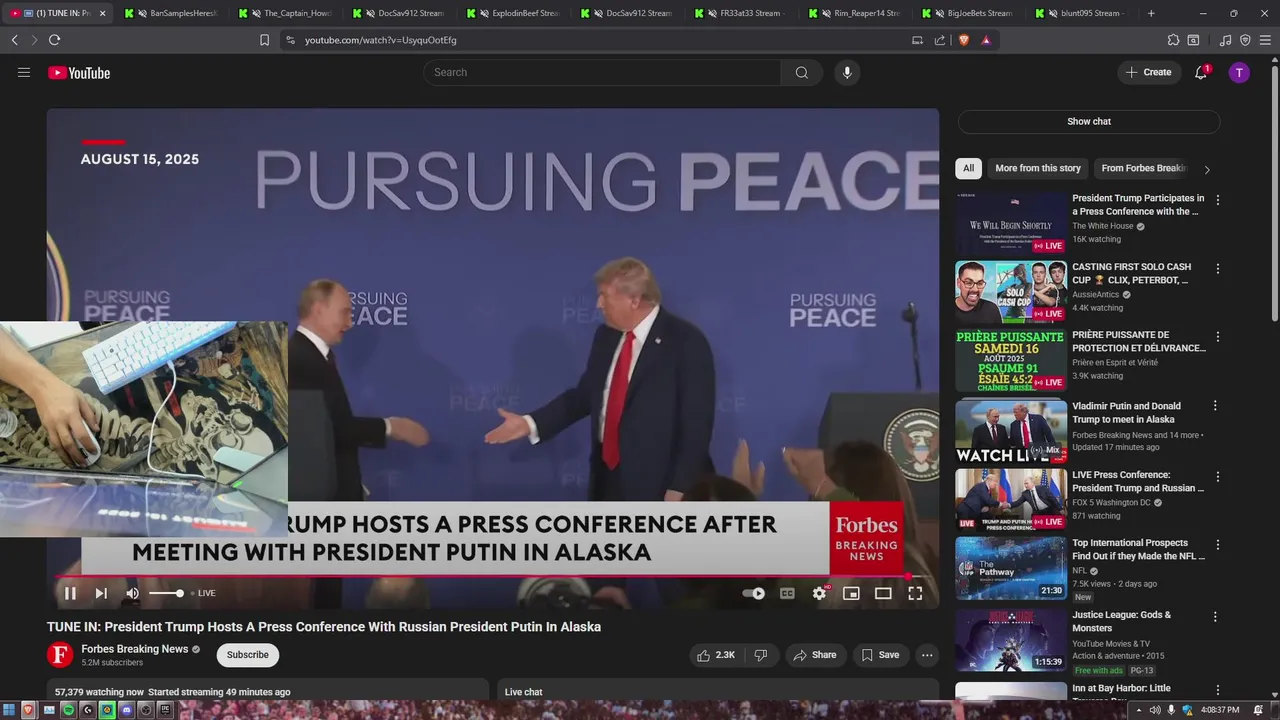Open menu for FOX 5 live press conference
This screenshot has height=720, width=1280.
(1217, 475)
